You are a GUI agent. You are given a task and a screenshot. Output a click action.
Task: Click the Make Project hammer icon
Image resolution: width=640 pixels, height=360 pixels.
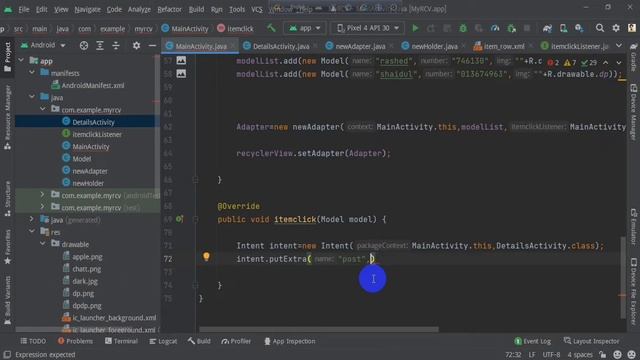pos(271,28)
